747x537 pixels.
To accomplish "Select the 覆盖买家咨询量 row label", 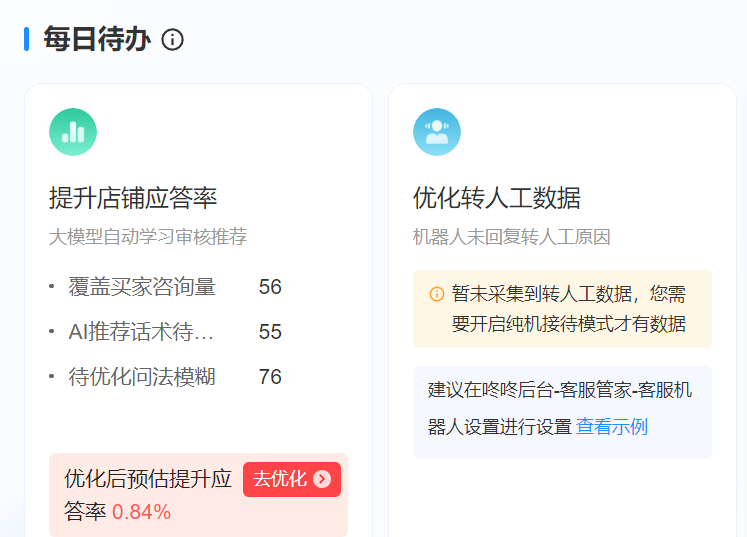I will [142, 287].
